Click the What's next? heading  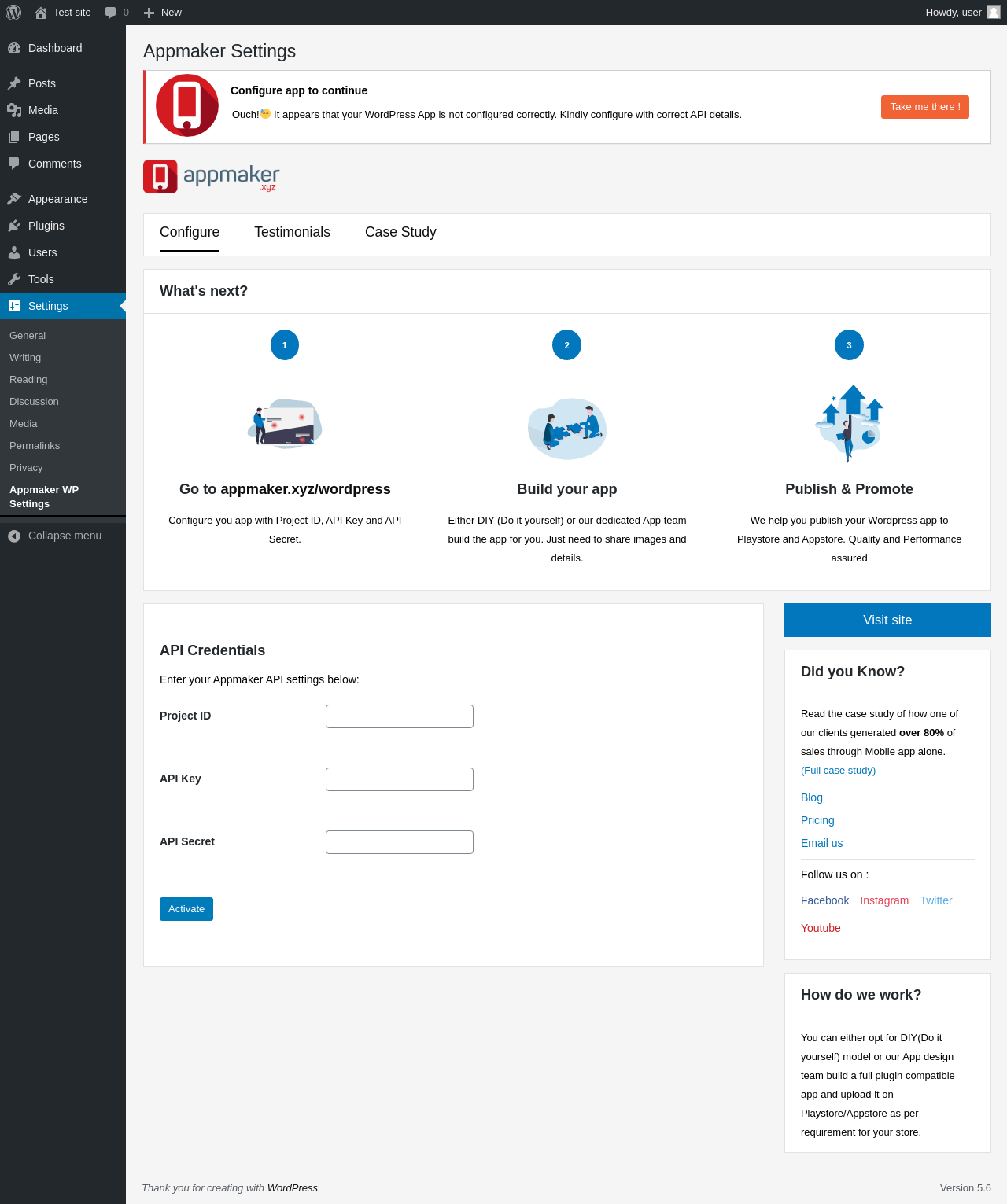point(204,291)
